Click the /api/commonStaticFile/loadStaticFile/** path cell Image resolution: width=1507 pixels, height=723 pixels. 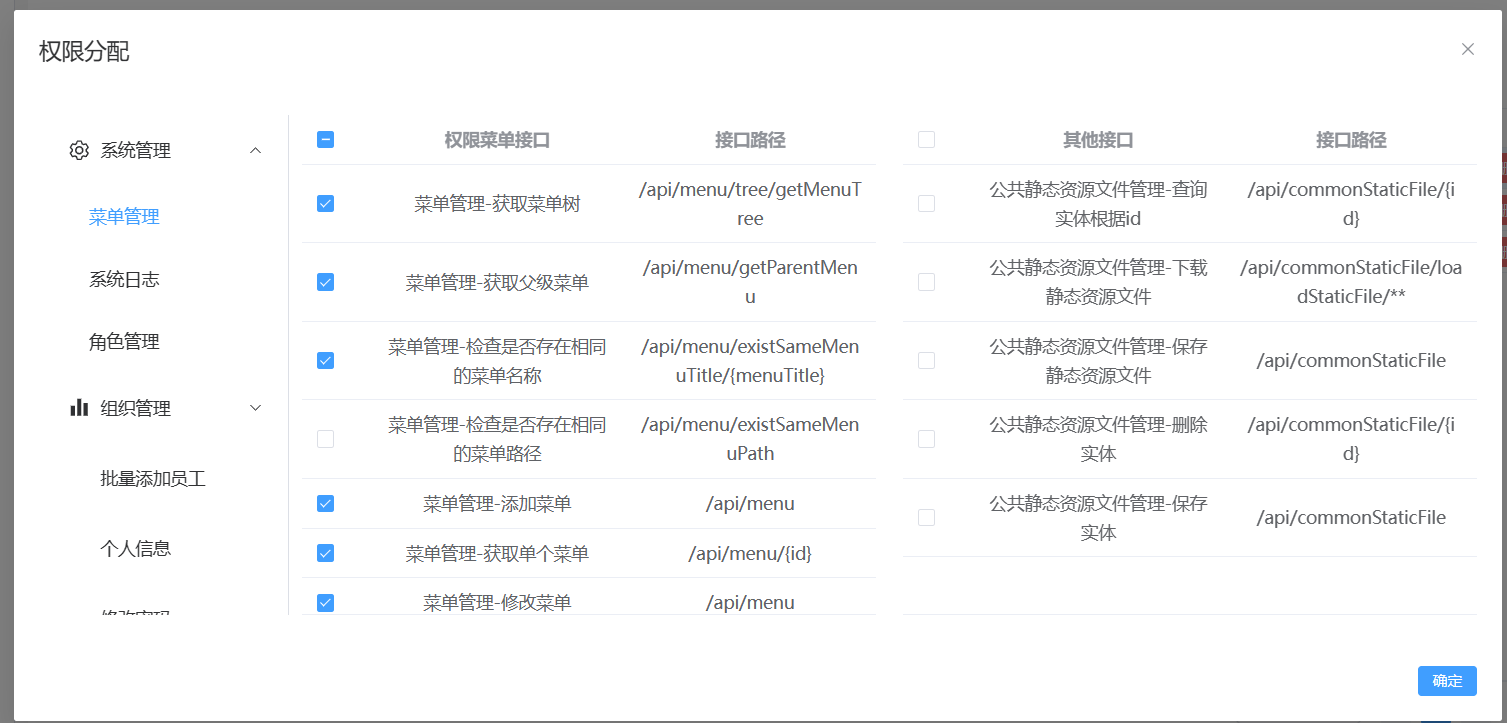click(1351, 282)
